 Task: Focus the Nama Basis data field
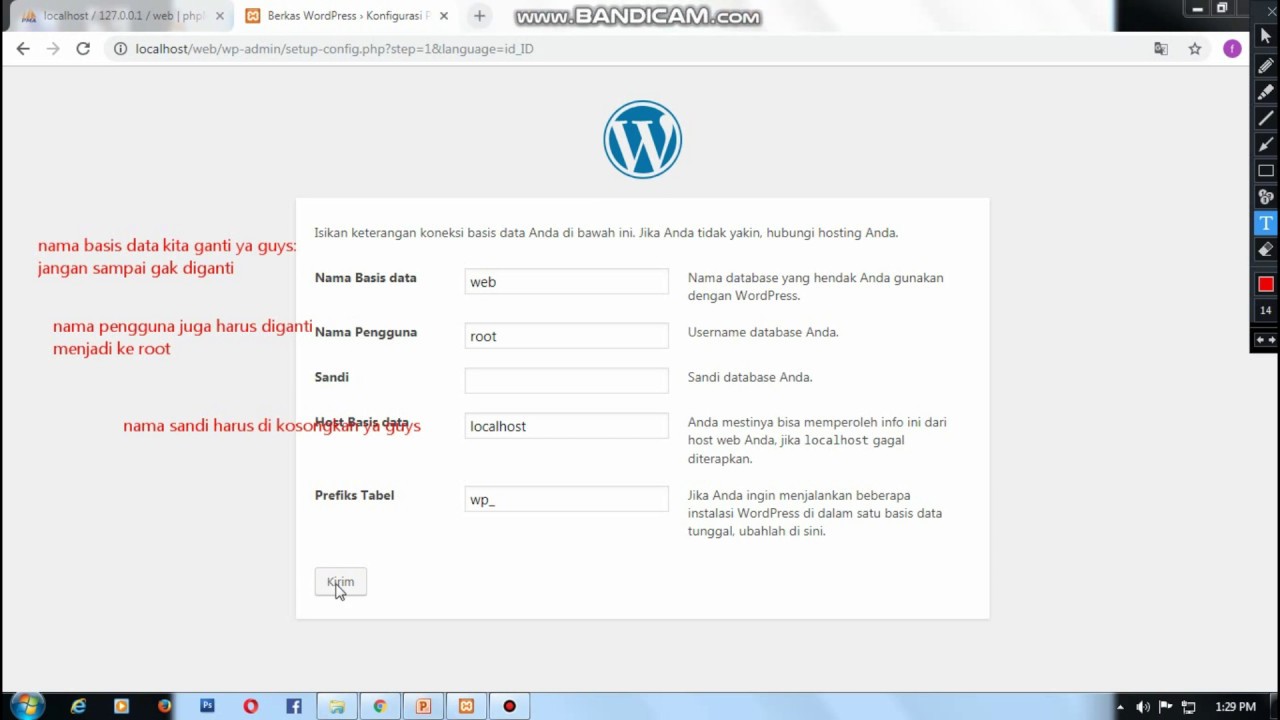(x=566, y=282)
